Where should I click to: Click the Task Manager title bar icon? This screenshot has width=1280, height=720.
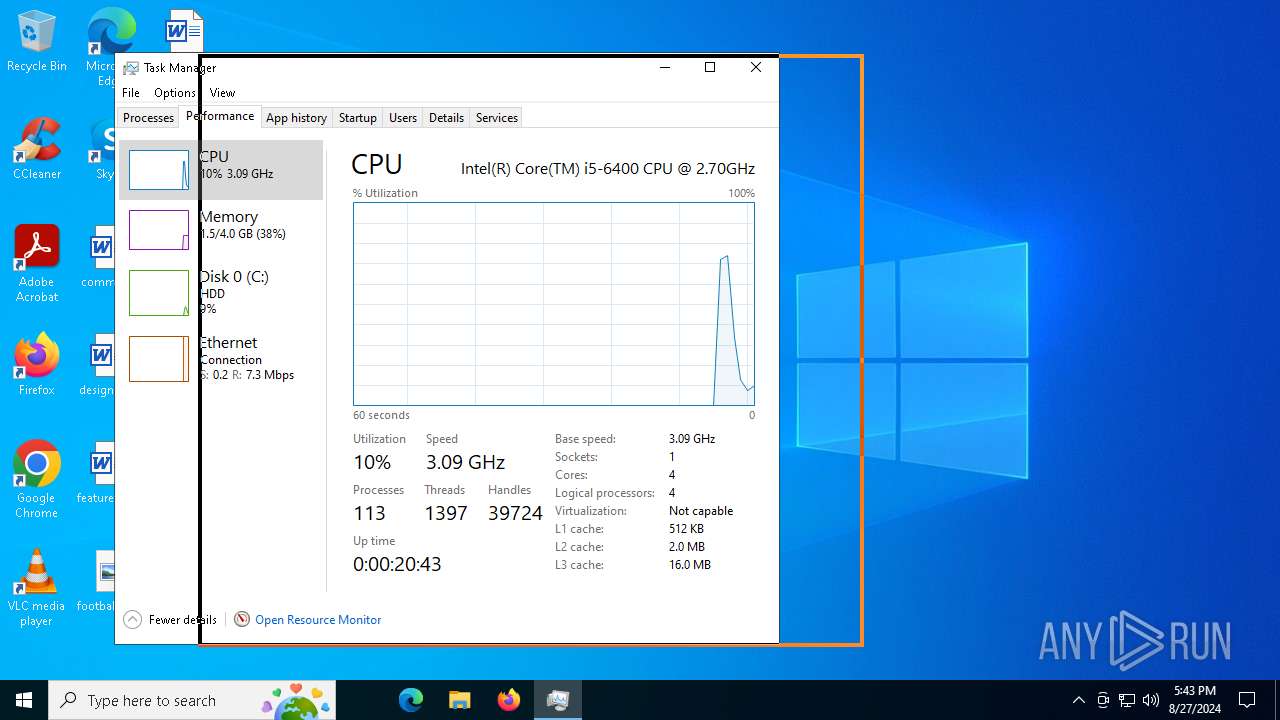pos(131,68)
